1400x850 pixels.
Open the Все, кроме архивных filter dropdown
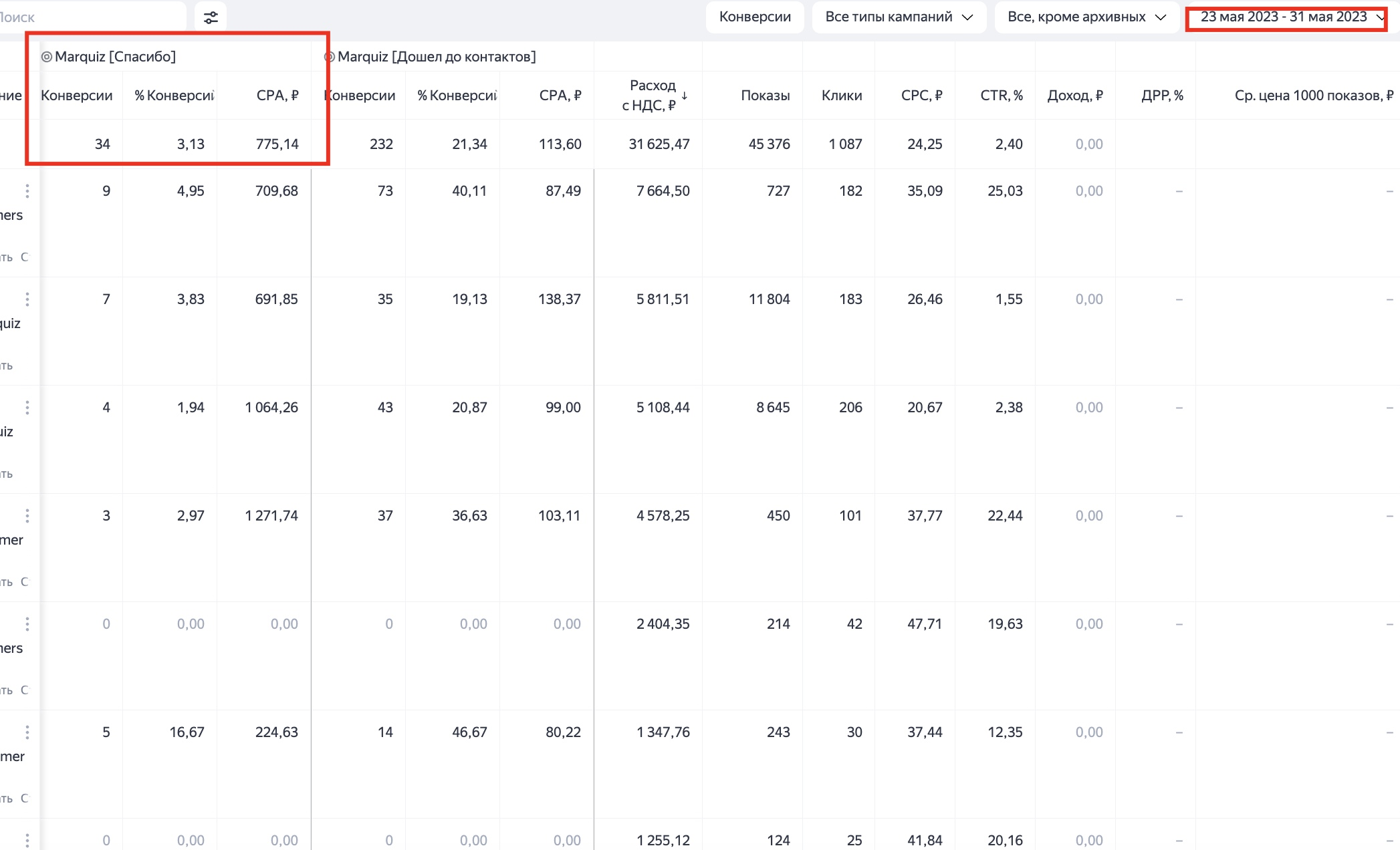[x=1086, y=17]
